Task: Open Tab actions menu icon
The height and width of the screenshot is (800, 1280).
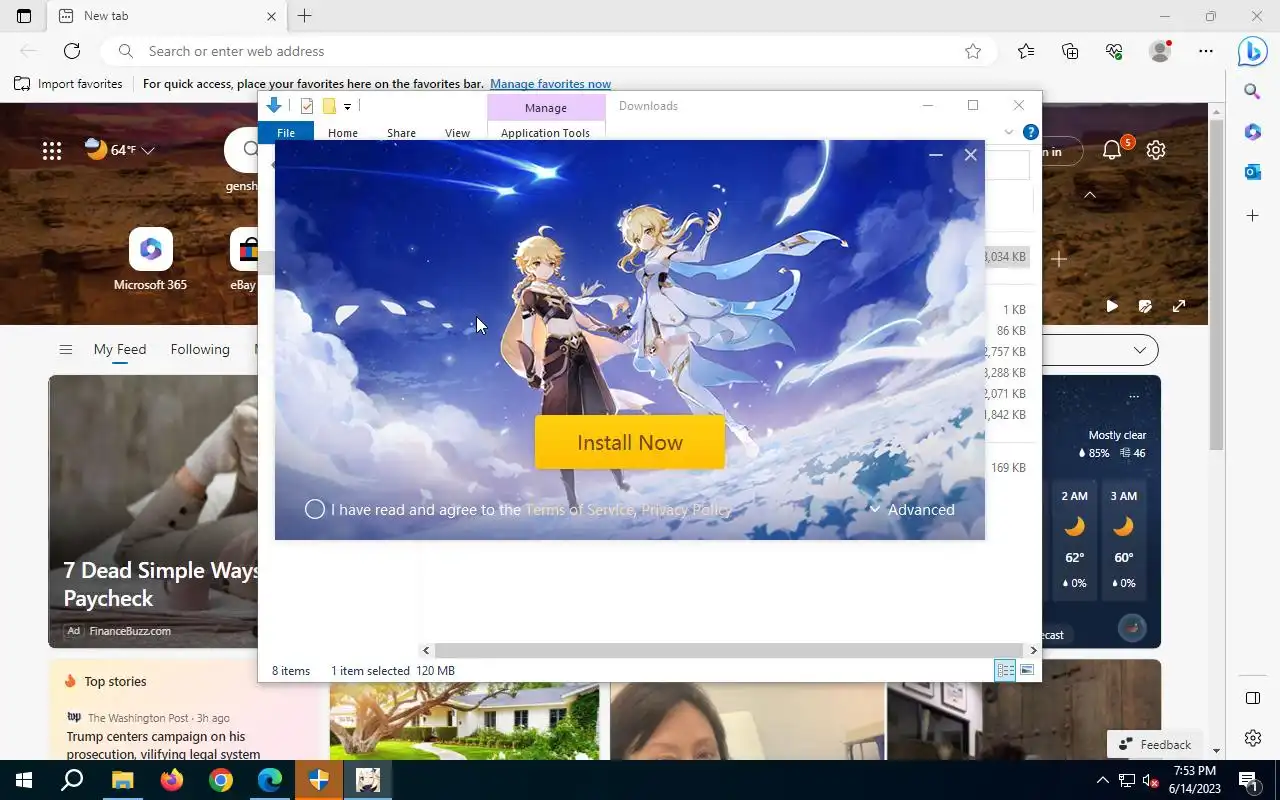Action: pos(24,16)
